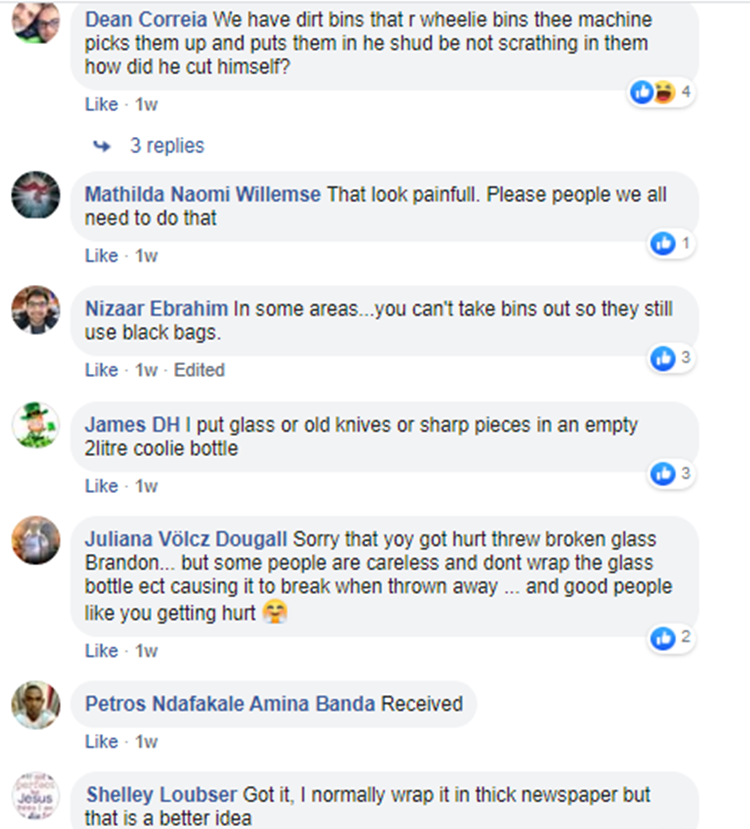The image size is (750, 829).
Task: Expand the 3 replies thread
Action: (167, 146)
